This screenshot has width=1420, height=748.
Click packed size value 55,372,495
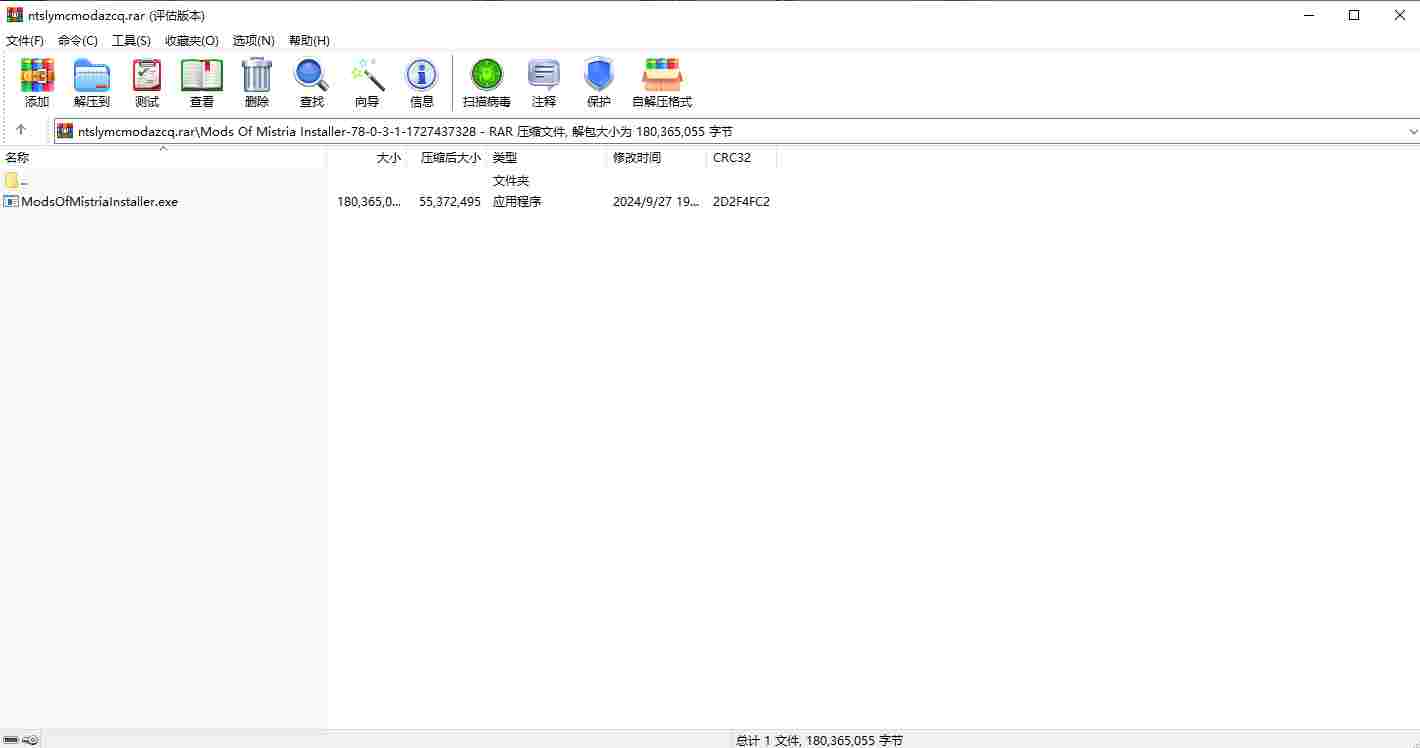pos(450,201)
